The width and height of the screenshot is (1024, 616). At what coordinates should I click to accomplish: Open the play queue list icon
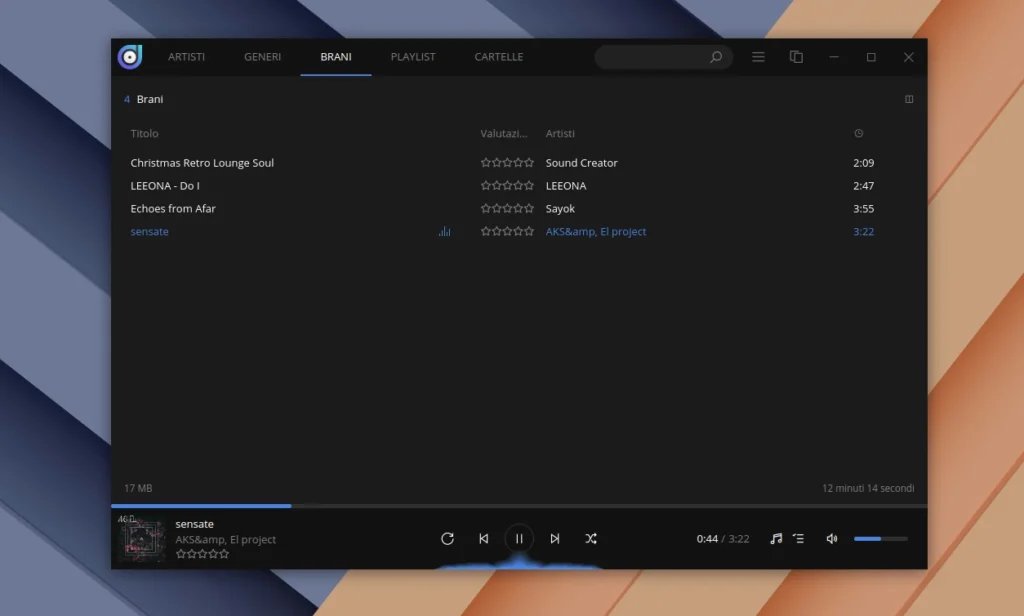pos(799,538)
